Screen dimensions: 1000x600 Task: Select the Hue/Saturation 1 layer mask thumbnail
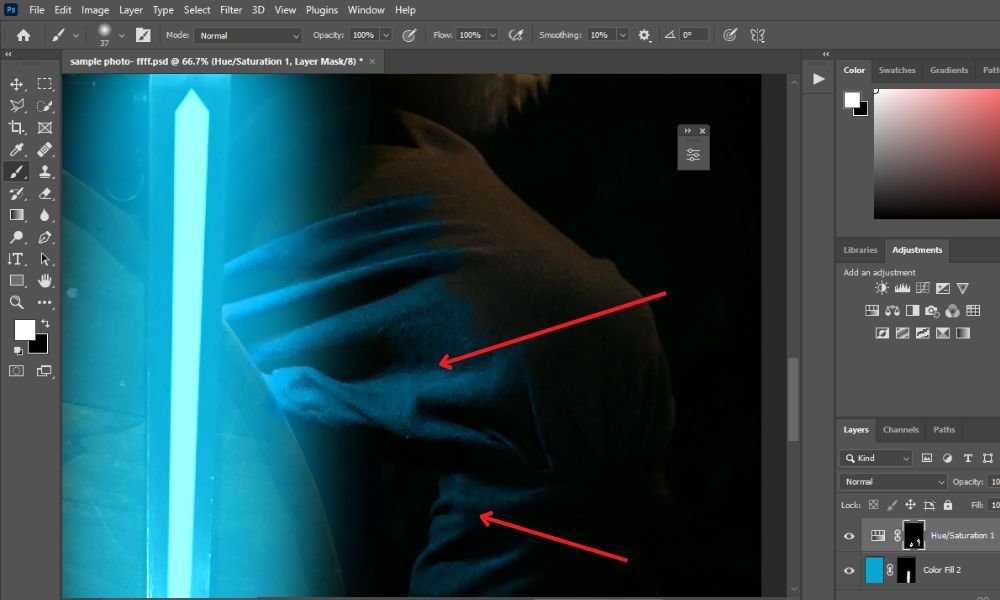914,536
